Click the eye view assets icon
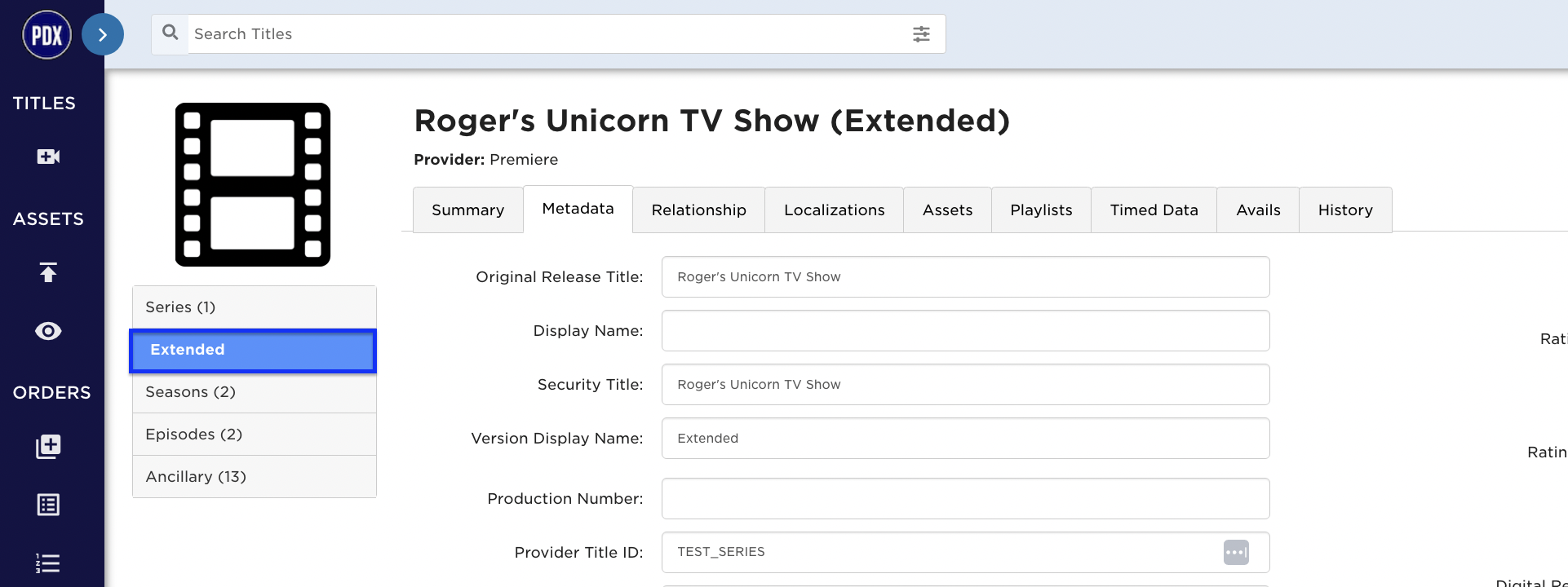This screenshot has height=587, width=1568. point(48,331)
